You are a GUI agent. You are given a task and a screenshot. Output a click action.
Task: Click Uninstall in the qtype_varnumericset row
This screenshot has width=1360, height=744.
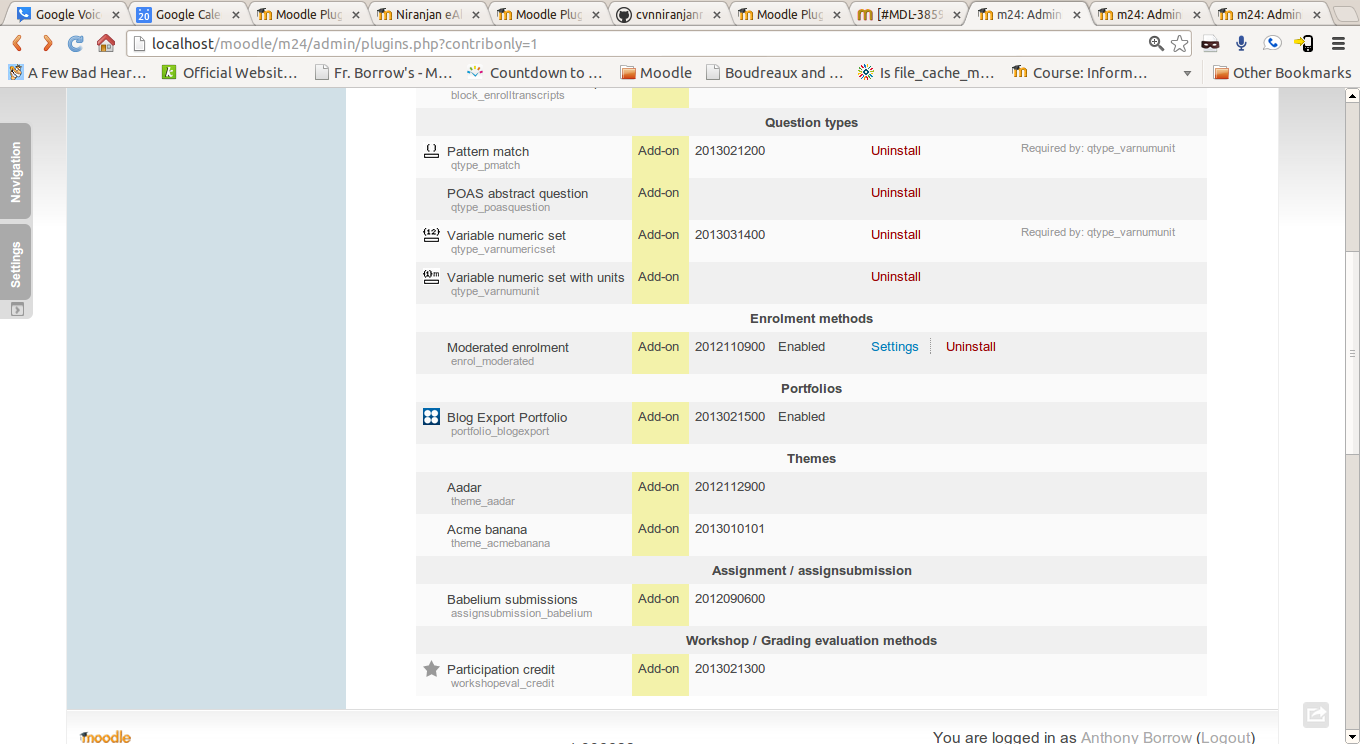896,235
